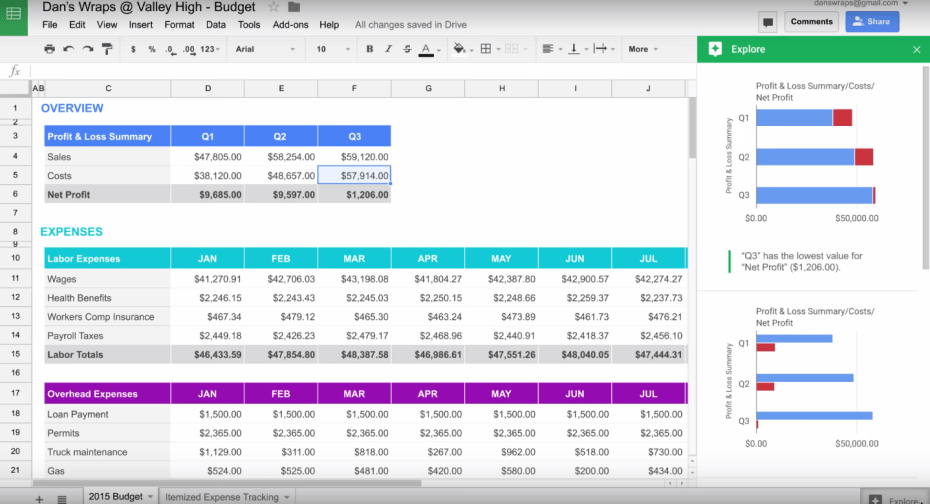
Task: Activate the paint format tool
Action: point(107,49)
